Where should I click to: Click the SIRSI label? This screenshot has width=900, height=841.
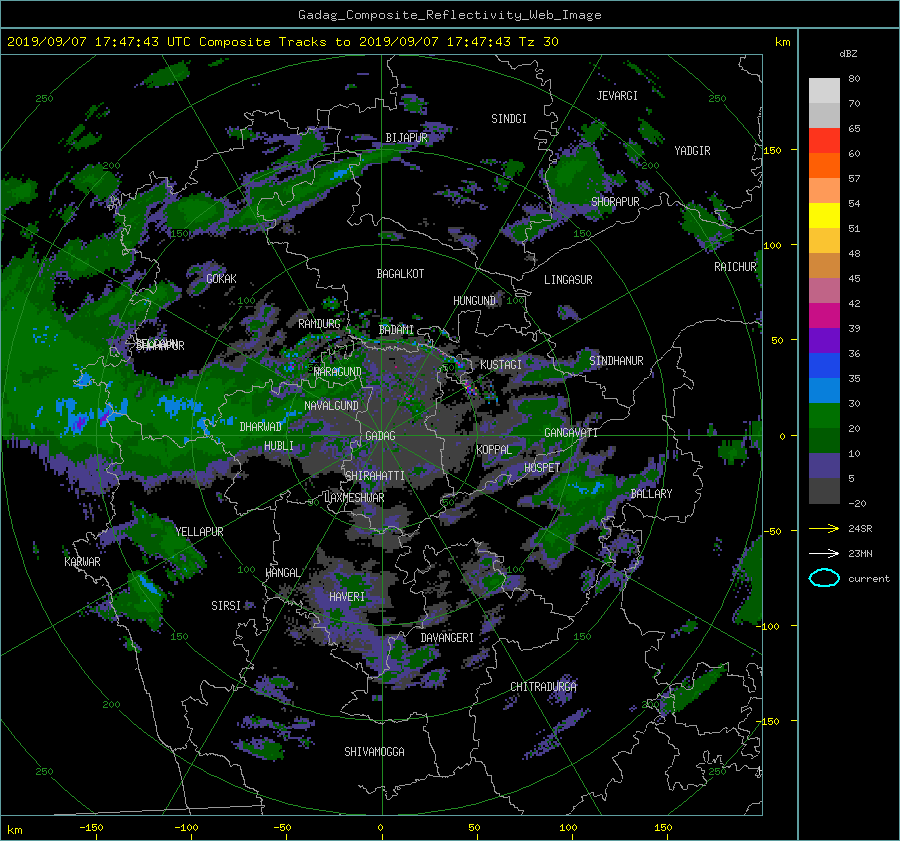[226, 606]
